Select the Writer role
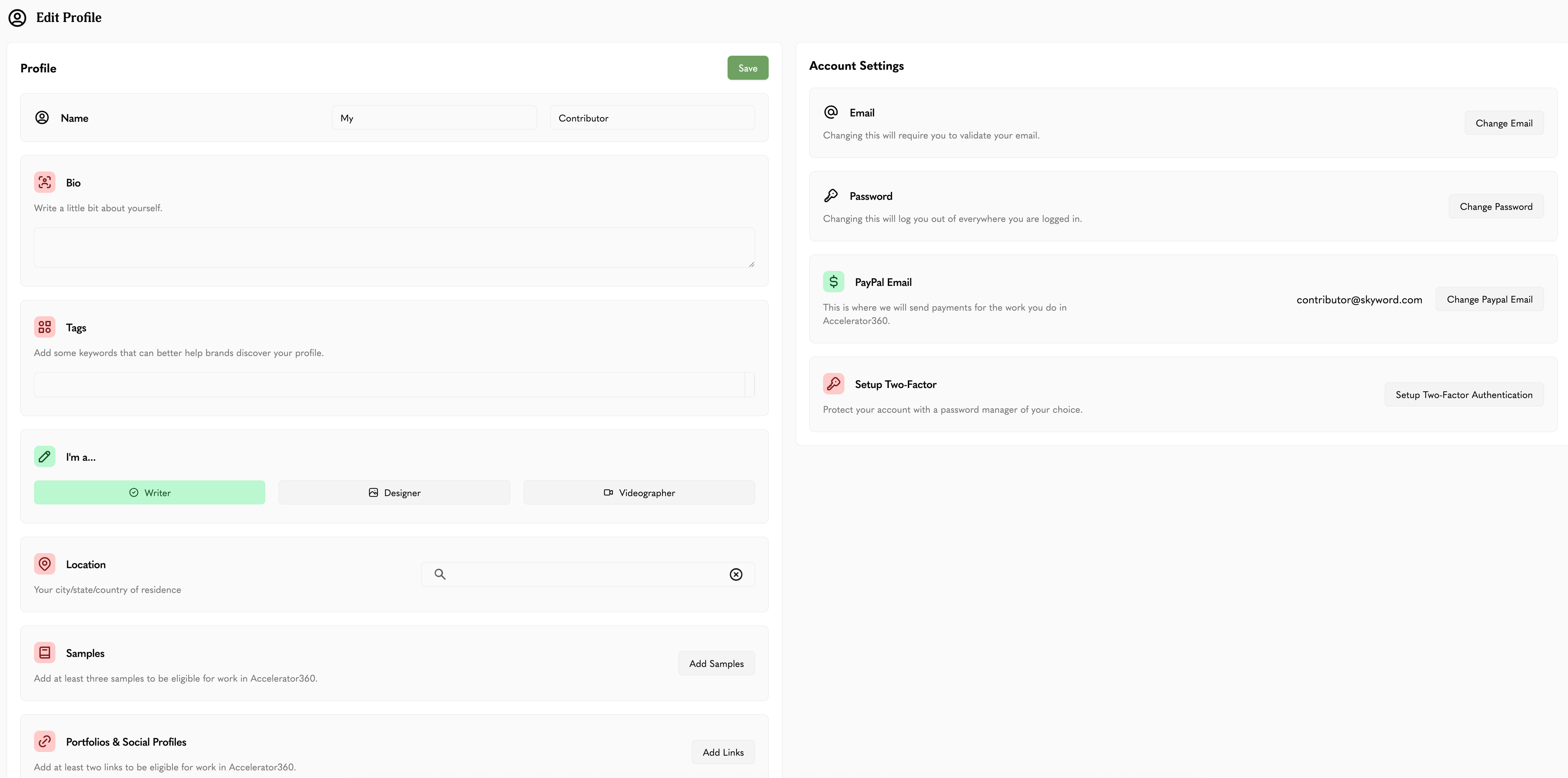Viewport: 1568px width, 778px height. pyautogui.click(x=149, y=492)
